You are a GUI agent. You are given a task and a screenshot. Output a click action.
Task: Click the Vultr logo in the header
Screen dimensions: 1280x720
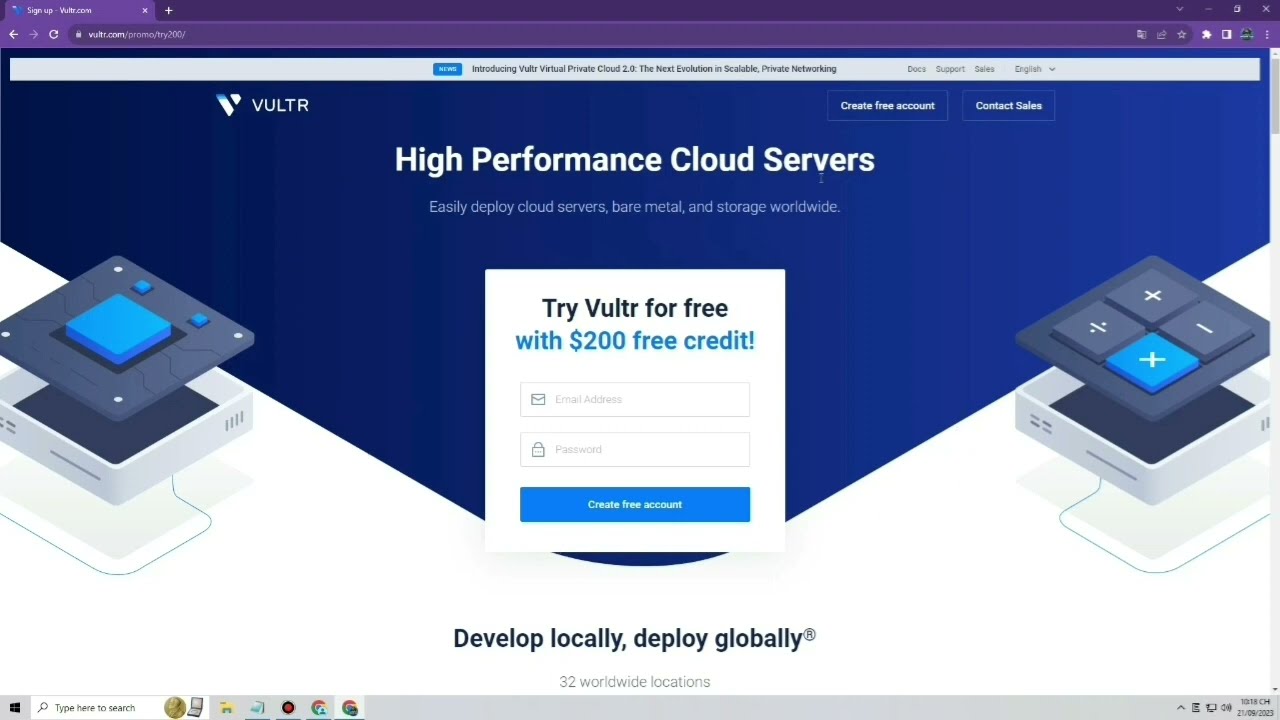pos(262,105)
